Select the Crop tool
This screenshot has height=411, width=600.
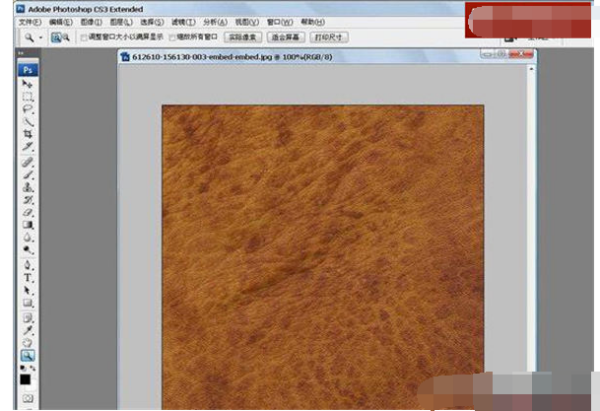tap(28, 134)
